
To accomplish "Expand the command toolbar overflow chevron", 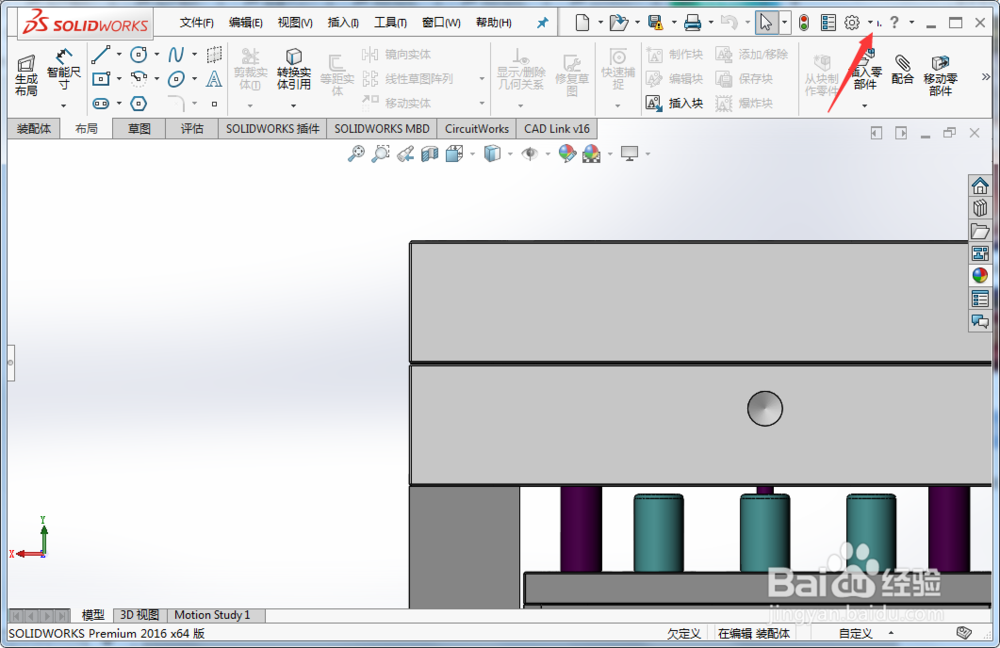I will coord(985,77).
